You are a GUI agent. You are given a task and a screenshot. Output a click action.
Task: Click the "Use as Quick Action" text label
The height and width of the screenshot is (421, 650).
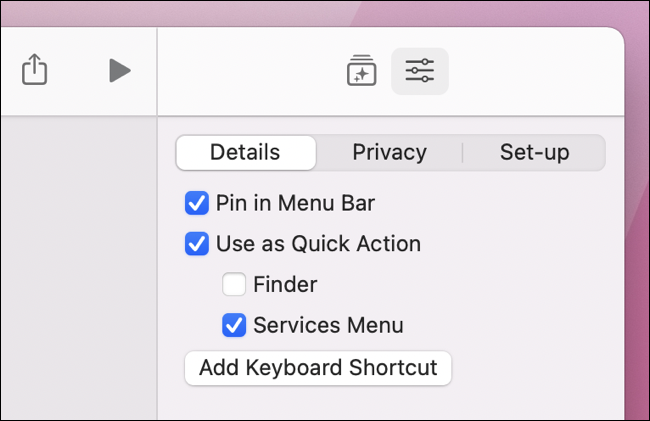pyautogui.click(x=318, y=244)
